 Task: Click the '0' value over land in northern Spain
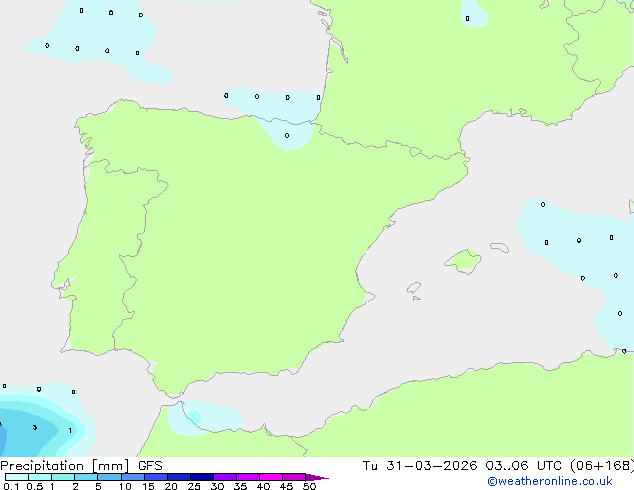pos(287,135)
